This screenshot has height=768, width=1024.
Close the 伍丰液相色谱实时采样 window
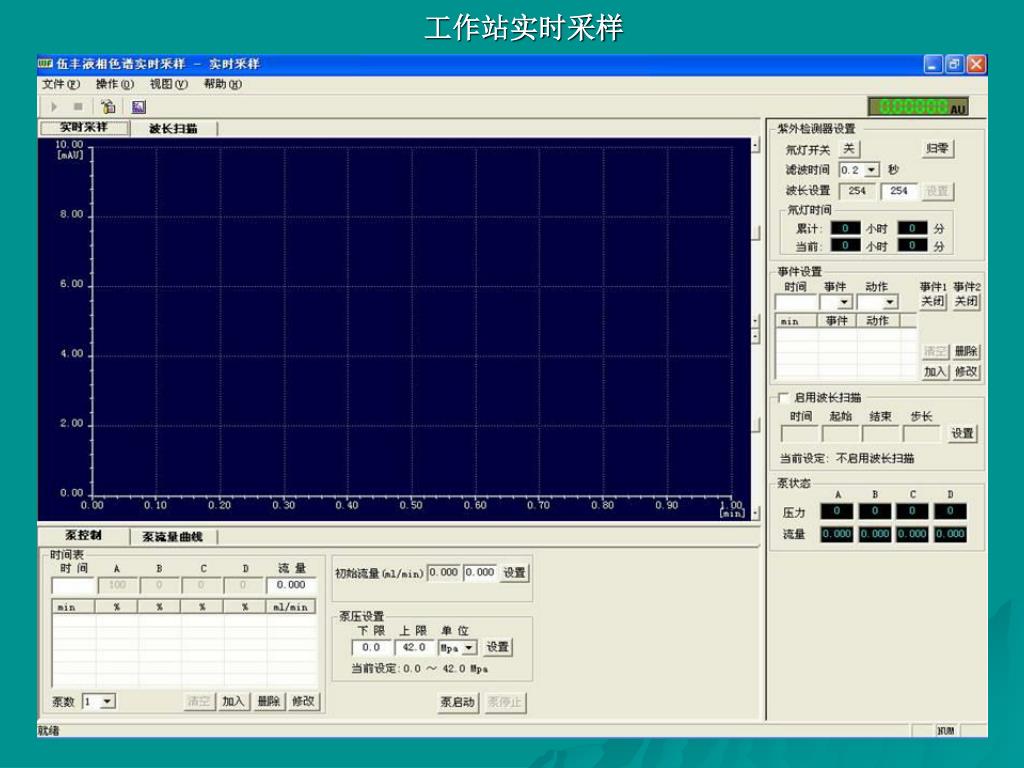(x=976, y=64)
